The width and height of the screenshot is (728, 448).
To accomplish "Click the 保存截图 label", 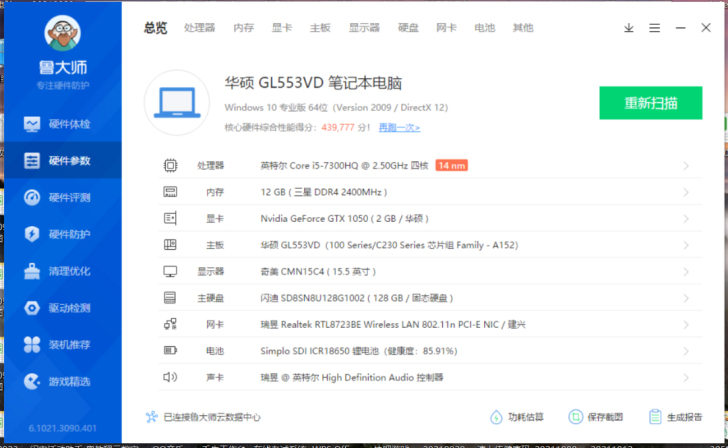I will [x=605, y=417].
